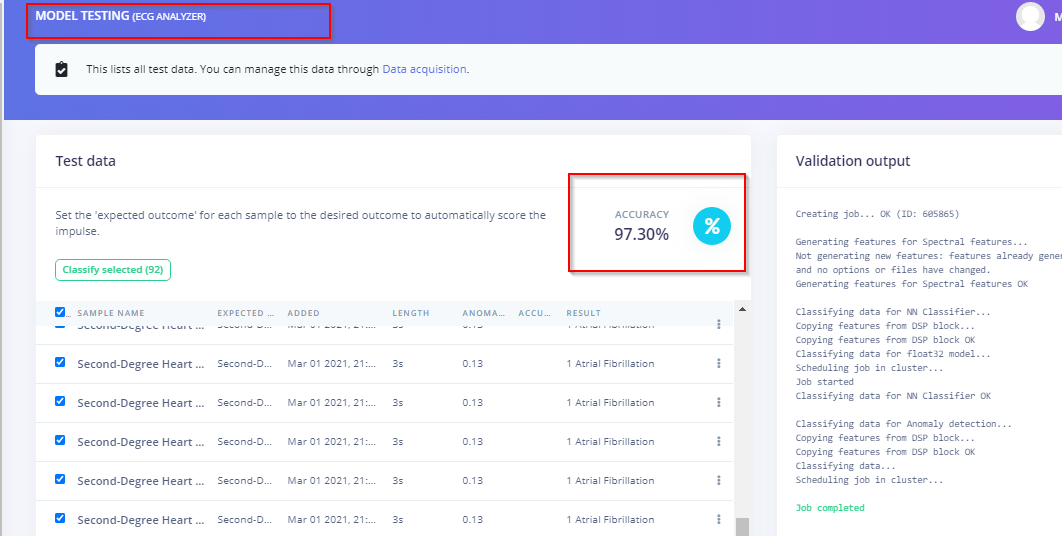Screen dimensions: 1062x536
Task: Click the blue percent accuracy icon
Action: coord(712,226)
